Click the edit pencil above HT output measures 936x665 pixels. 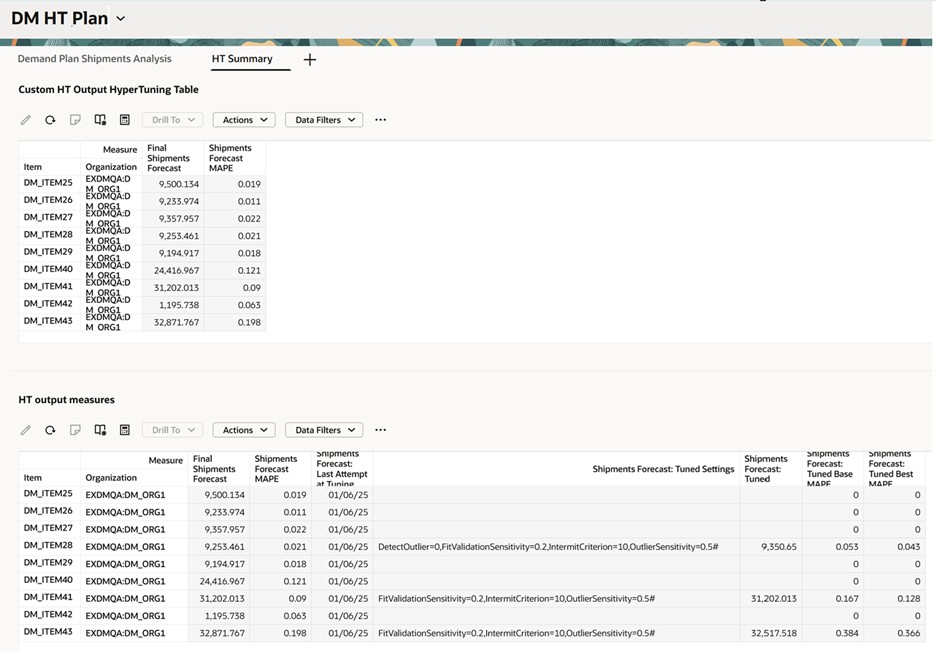[x=26, y=429]
